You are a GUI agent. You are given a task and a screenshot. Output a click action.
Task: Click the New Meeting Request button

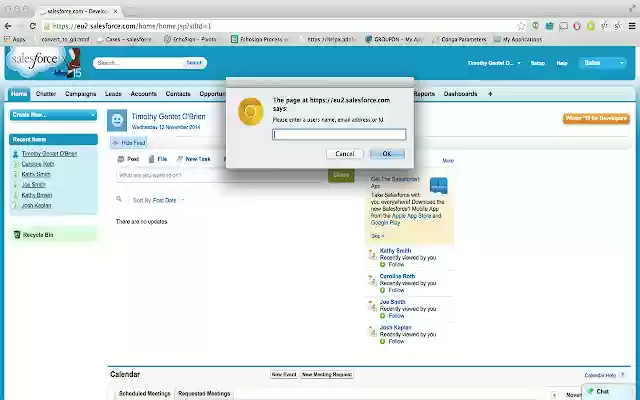point(327,375)
